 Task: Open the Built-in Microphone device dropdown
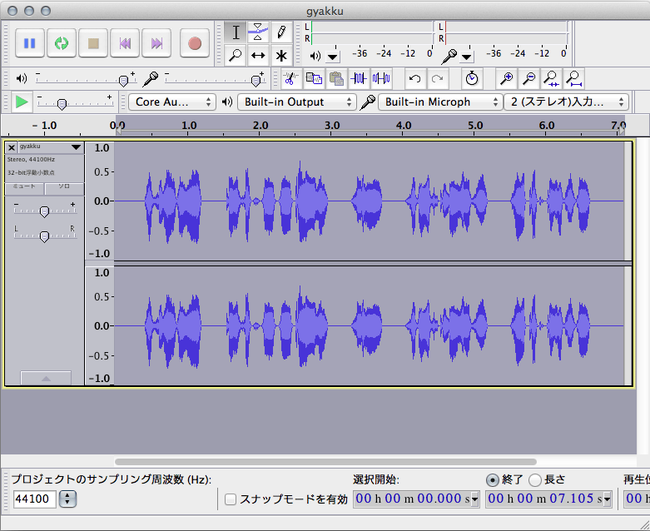440,102
